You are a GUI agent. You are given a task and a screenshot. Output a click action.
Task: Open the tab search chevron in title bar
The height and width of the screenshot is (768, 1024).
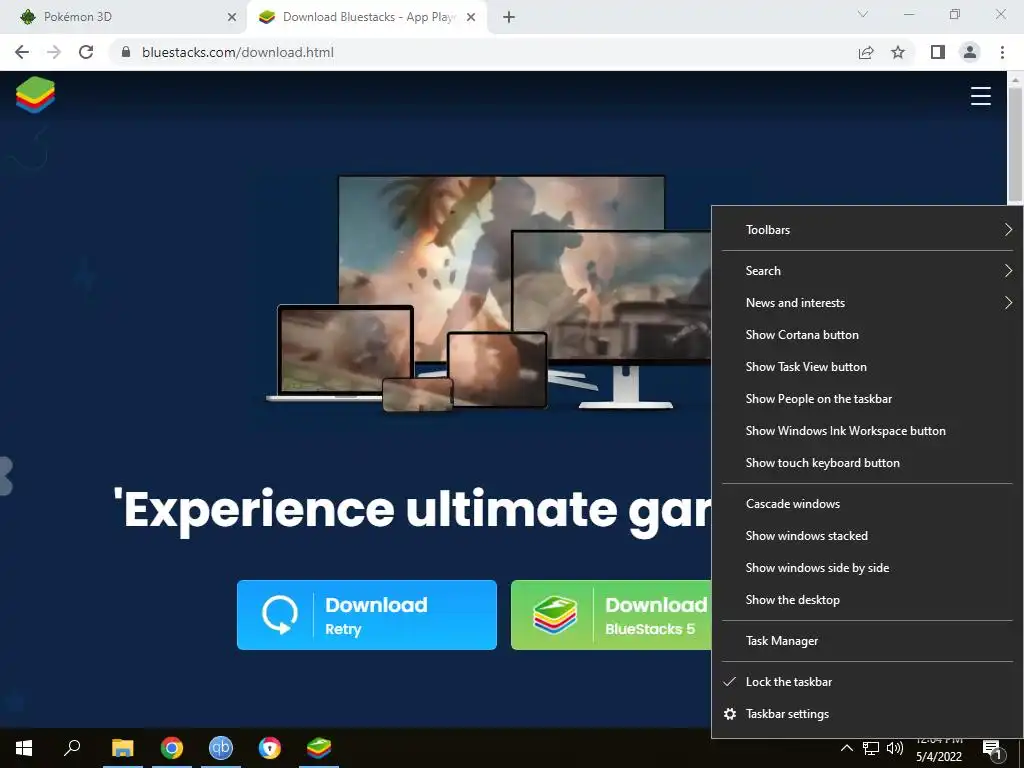pyautogui.click(x=863, y=14)
